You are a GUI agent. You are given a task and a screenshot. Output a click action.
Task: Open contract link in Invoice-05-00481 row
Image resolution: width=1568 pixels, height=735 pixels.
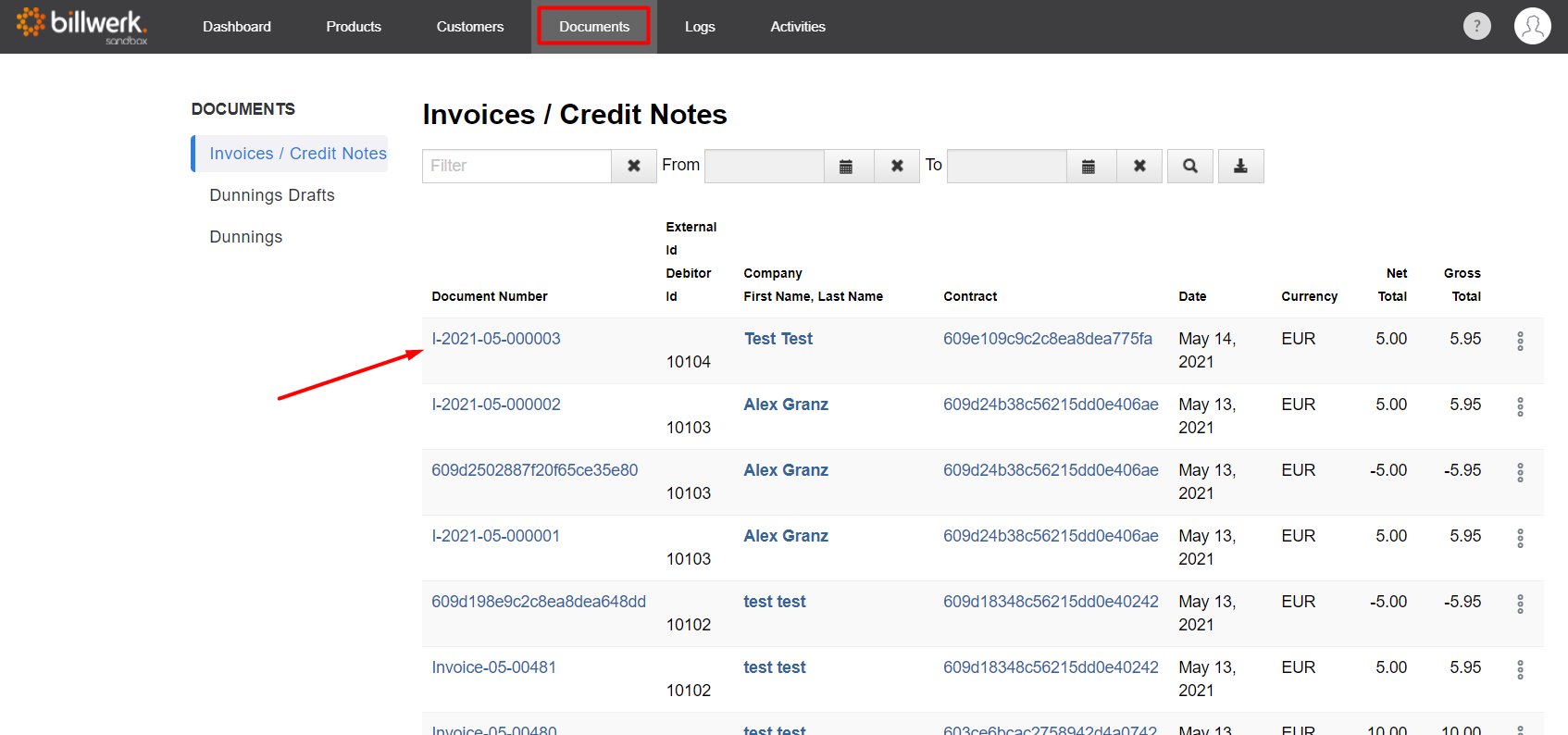[x=1051, y=667]
